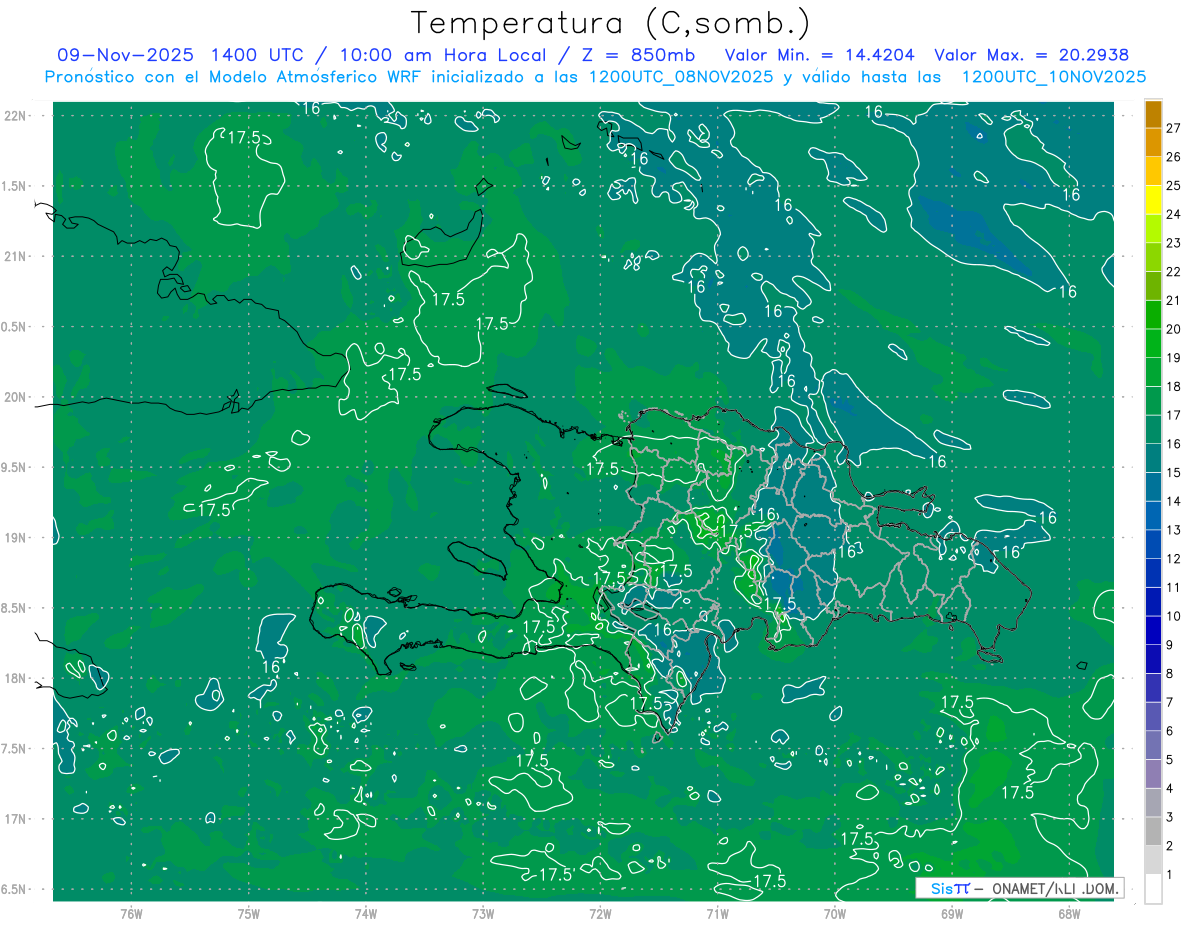1200x927 pixels.
Task: Click the "74W" longitude axis label
Action: coord(366,913)
